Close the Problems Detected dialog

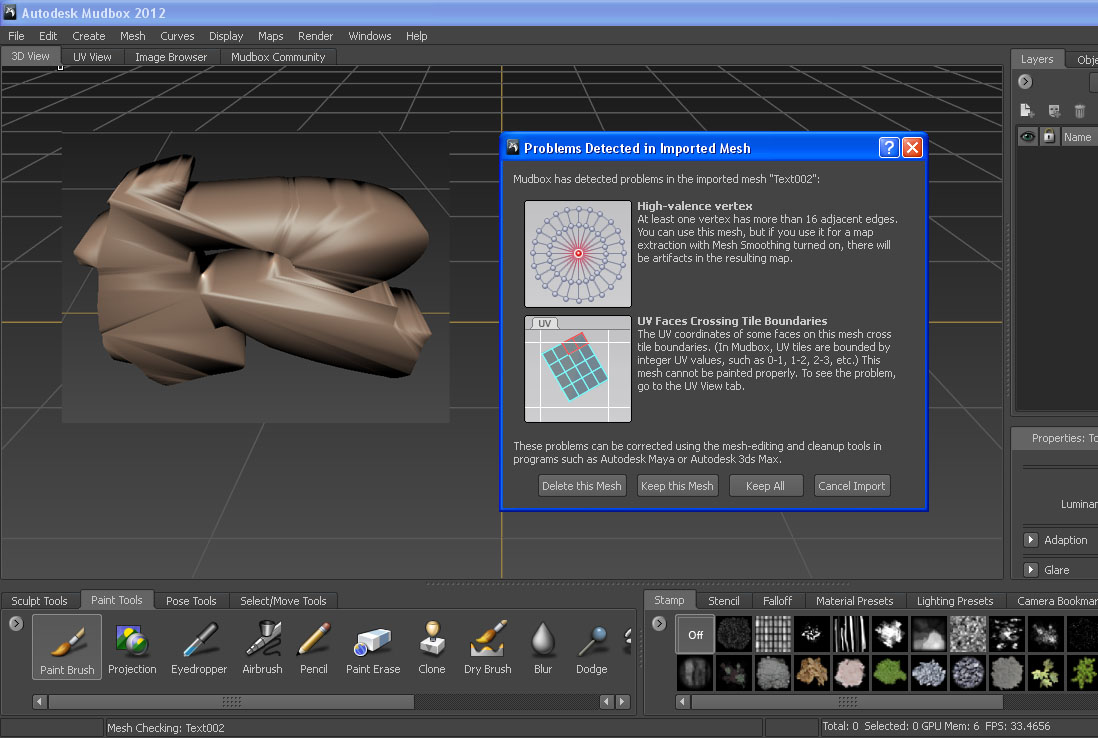click(x=912, y=148)
